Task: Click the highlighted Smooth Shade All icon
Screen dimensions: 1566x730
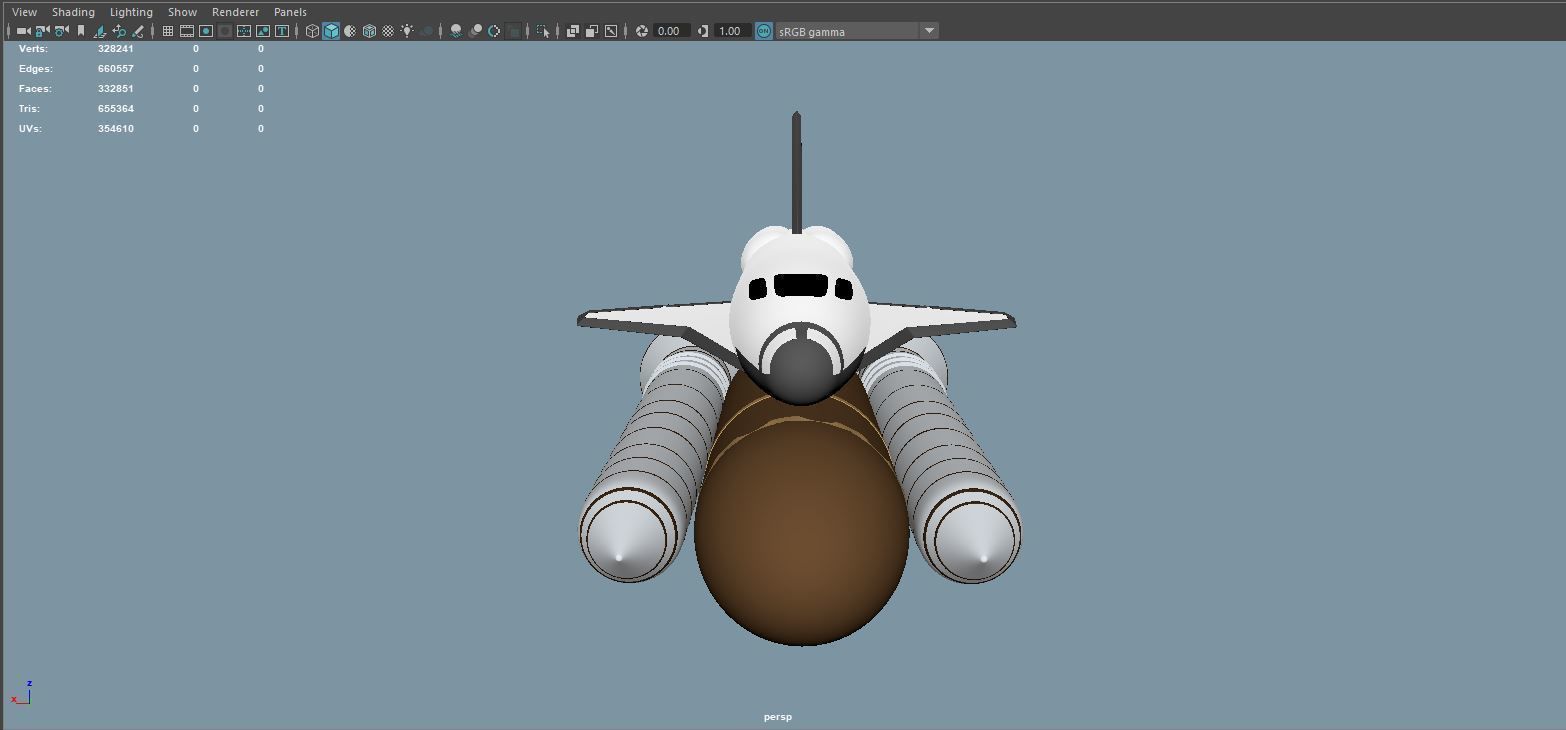Action: click(331, 31)
